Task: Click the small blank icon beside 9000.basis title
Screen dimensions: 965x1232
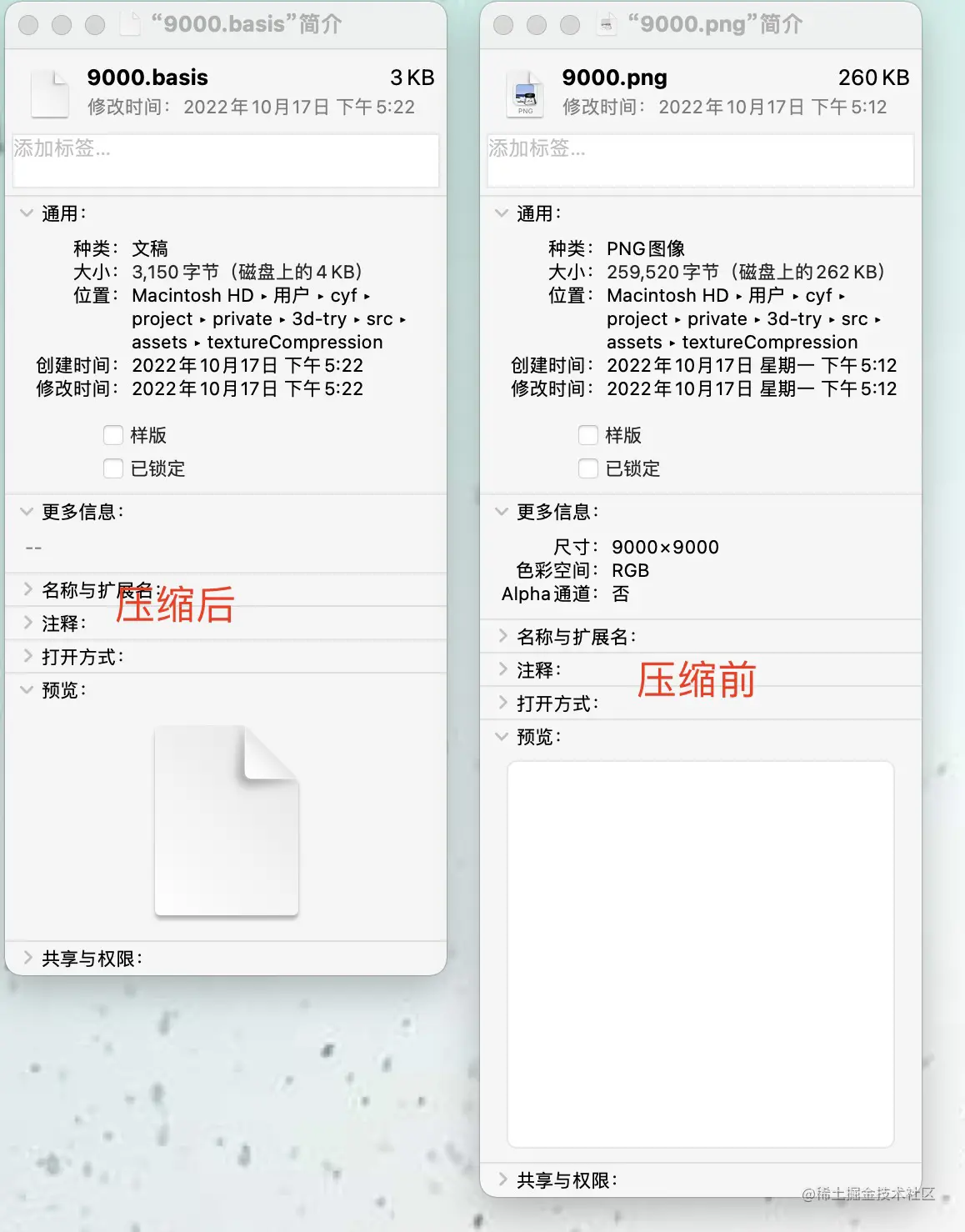Action: (x=49, y=93)
